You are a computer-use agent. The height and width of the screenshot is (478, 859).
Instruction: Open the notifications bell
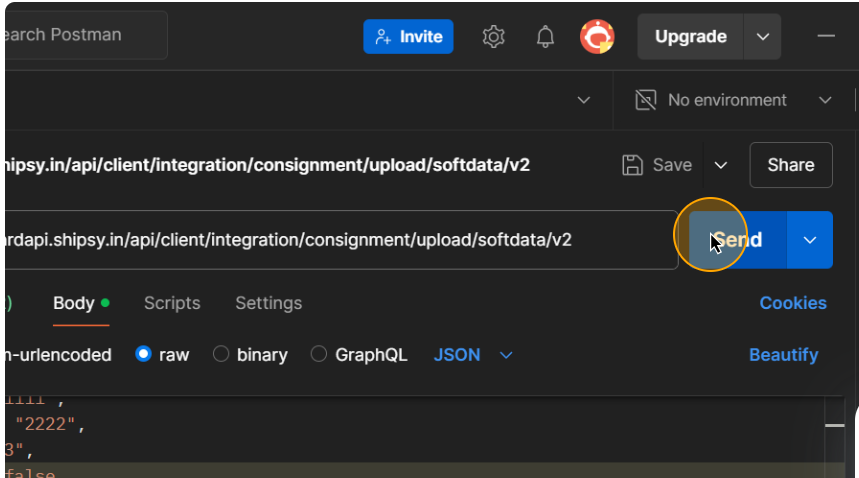click(545, 37)
